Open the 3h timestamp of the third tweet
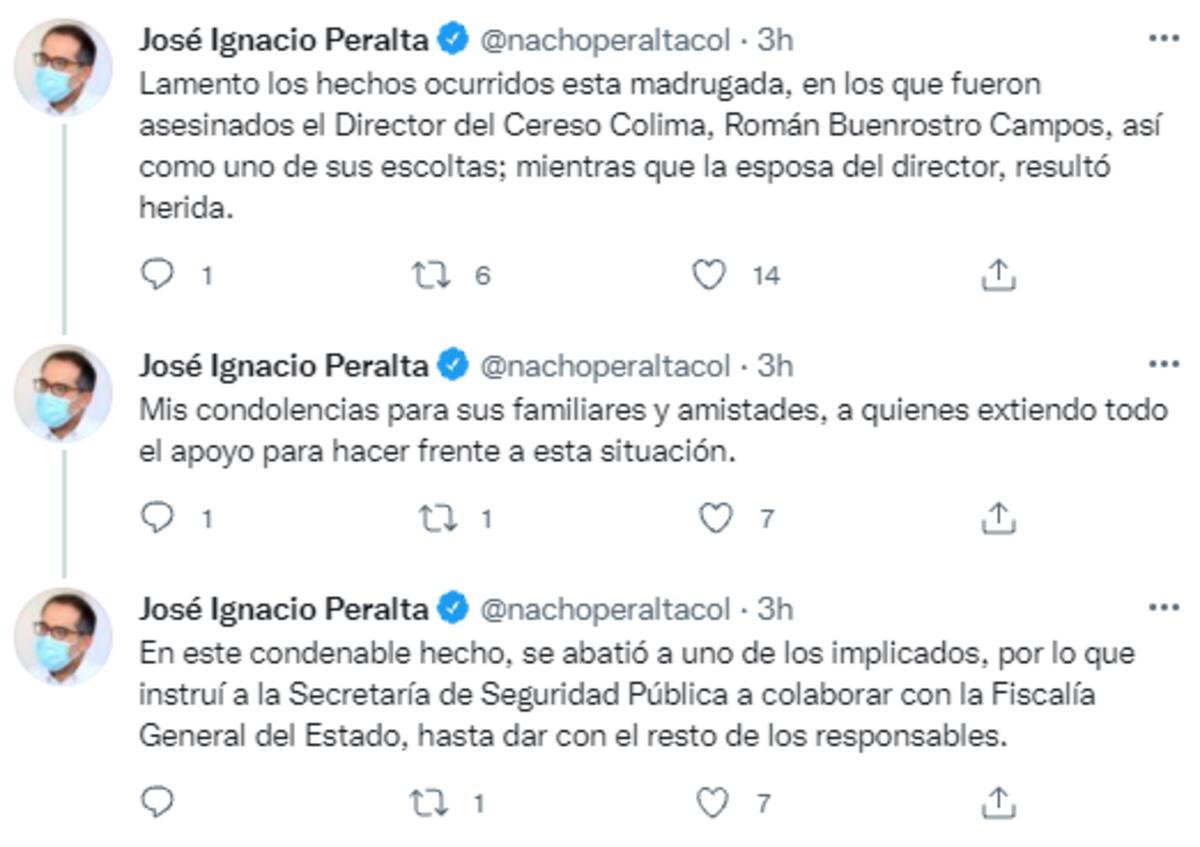The image size is (1200, 847). [x=775, y=609]
